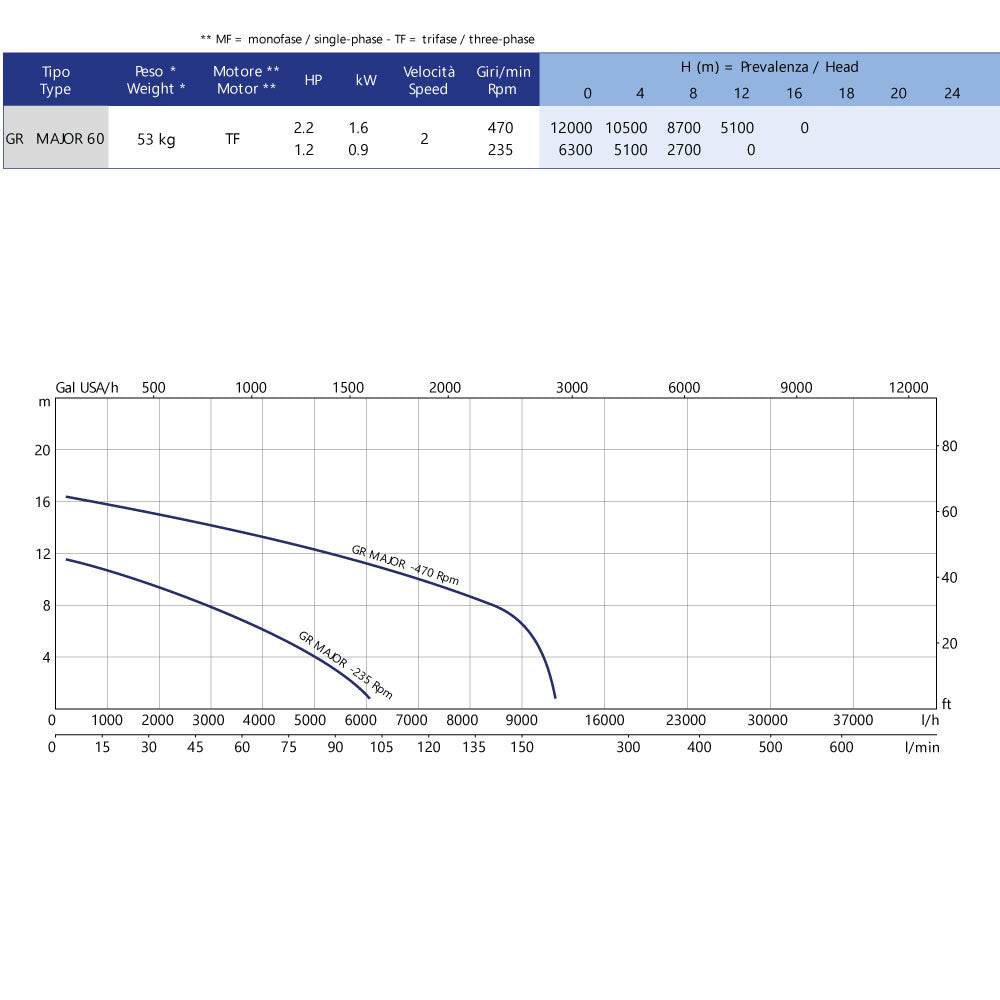The height and width of the screenshot is (1000, 1000).
Task: Click the head column header 18
Action: point(846,93)
